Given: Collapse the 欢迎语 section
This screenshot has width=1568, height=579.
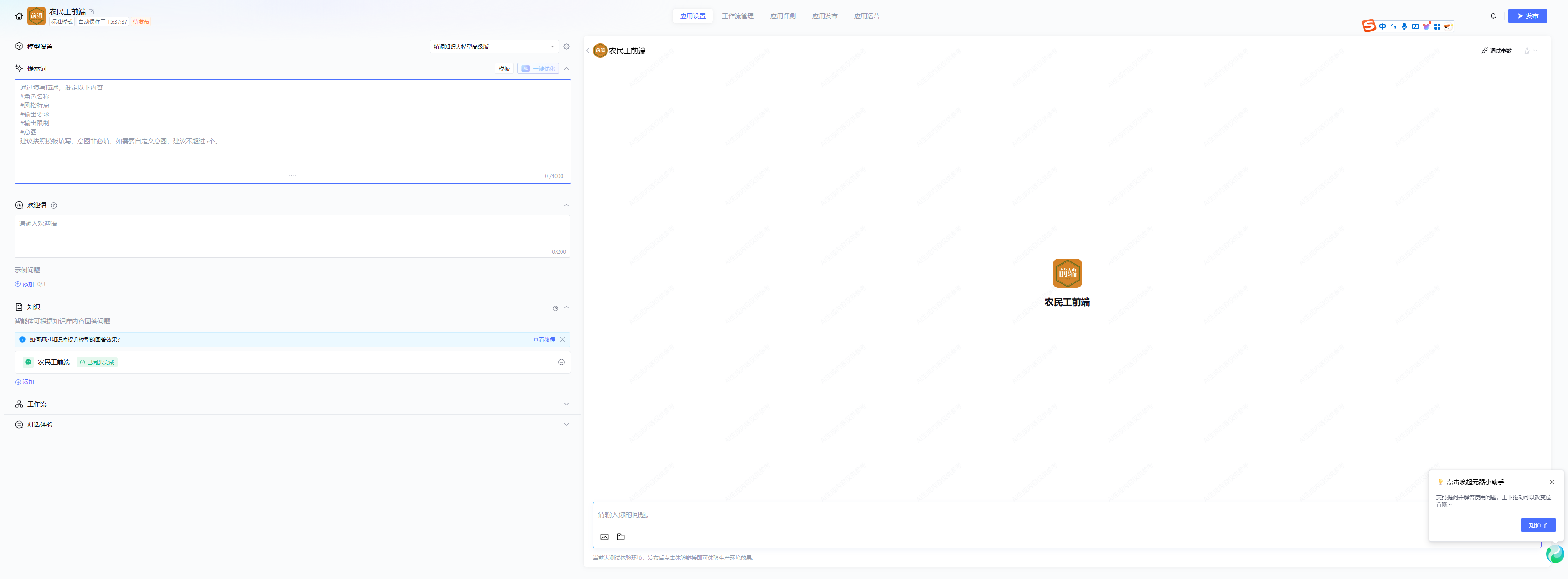Looking at the screenshot, I should coord(566,205).
